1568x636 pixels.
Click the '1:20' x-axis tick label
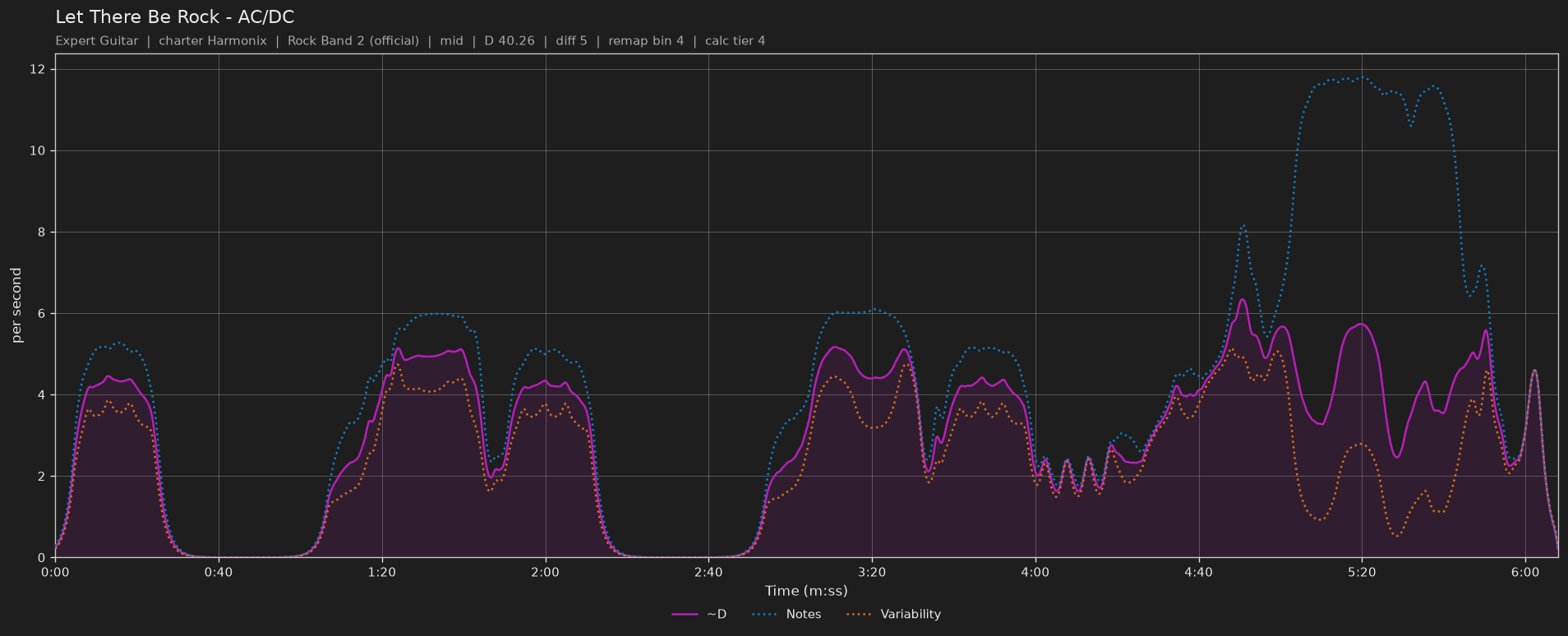point(382,573)
